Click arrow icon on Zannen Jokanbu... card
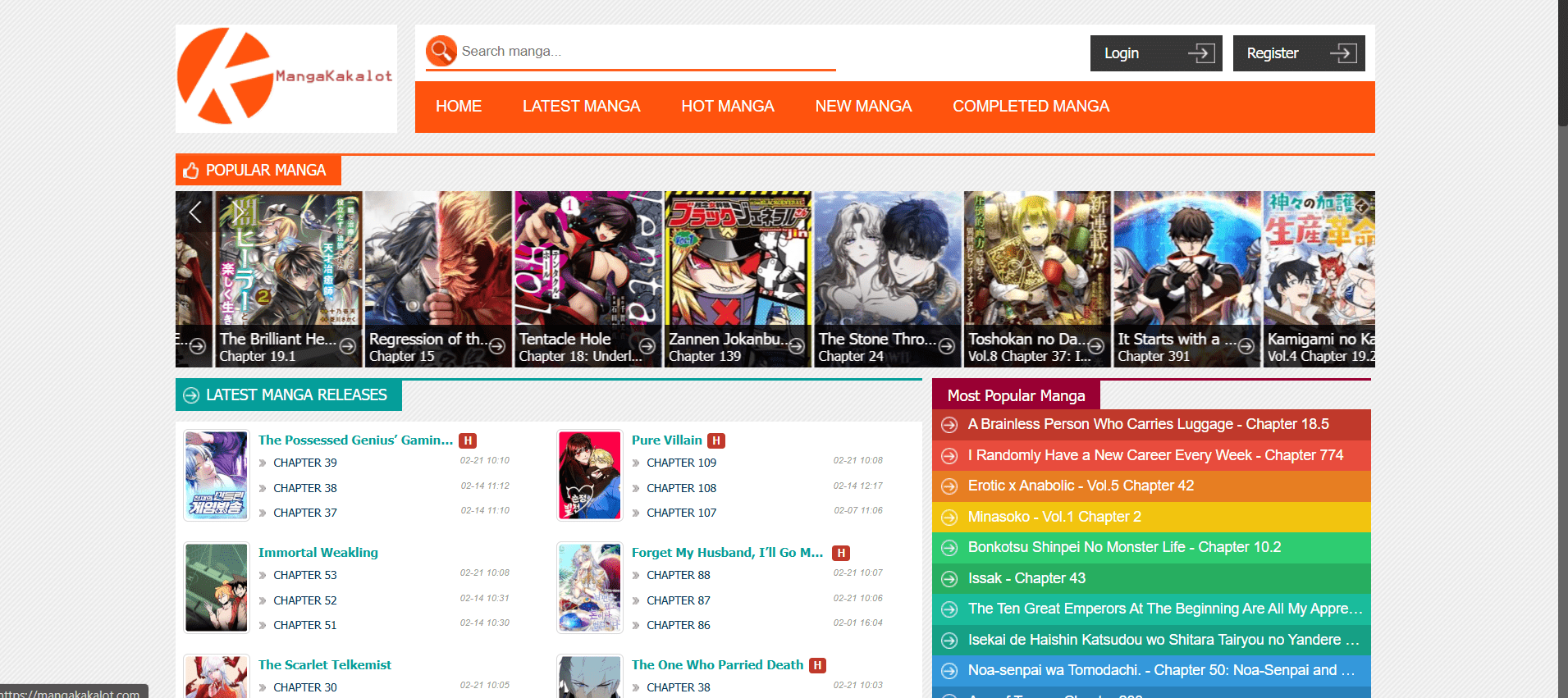 [797, 346]
